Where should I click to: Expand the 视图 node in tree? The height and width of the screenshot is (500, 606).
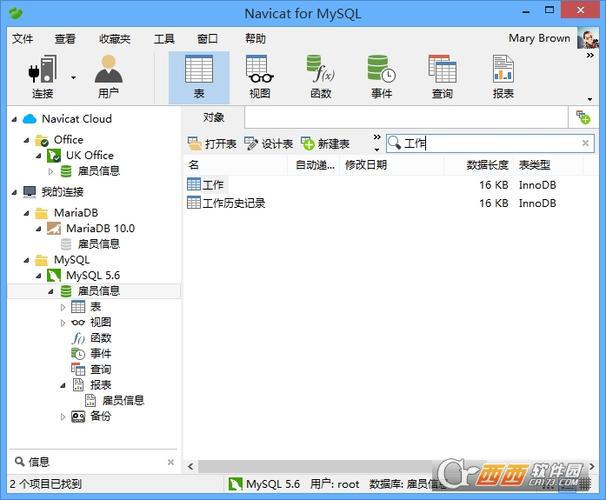tap(63, 323)
